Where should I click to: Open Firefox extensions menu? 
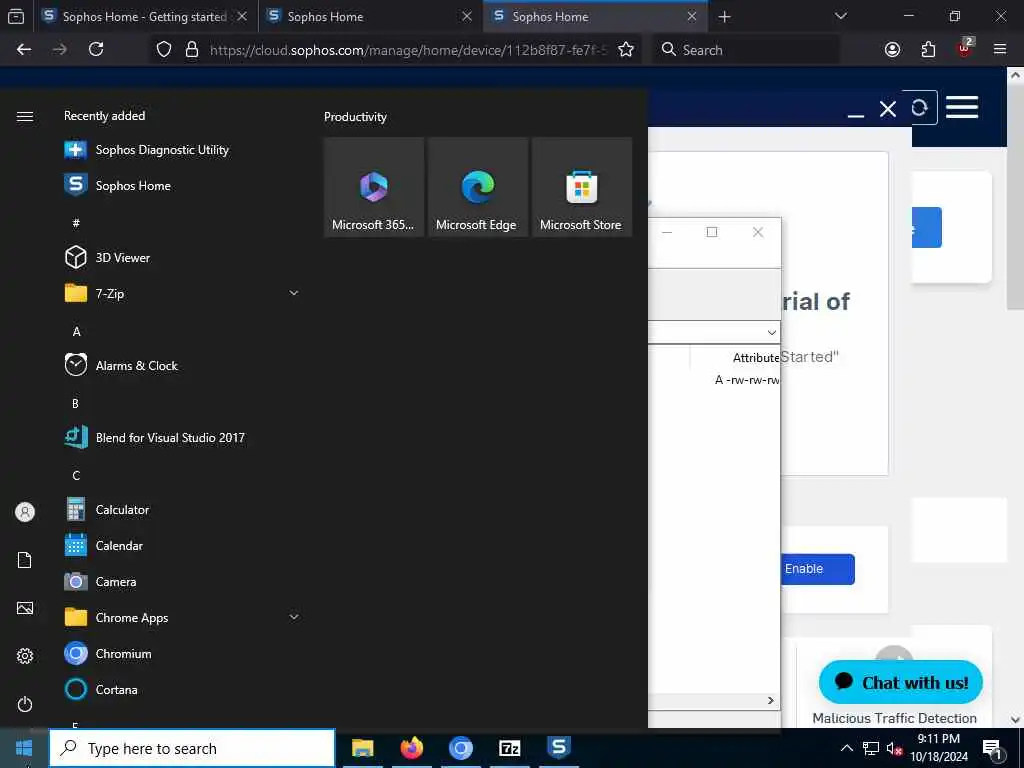pos(928,50)
